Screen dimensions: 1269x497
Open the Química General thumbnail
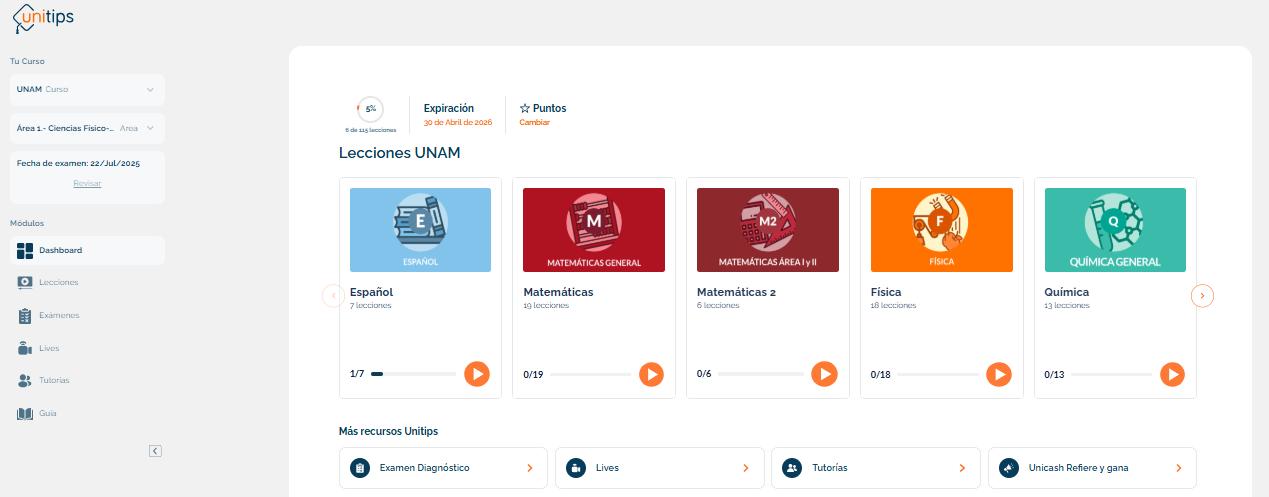1115,230
